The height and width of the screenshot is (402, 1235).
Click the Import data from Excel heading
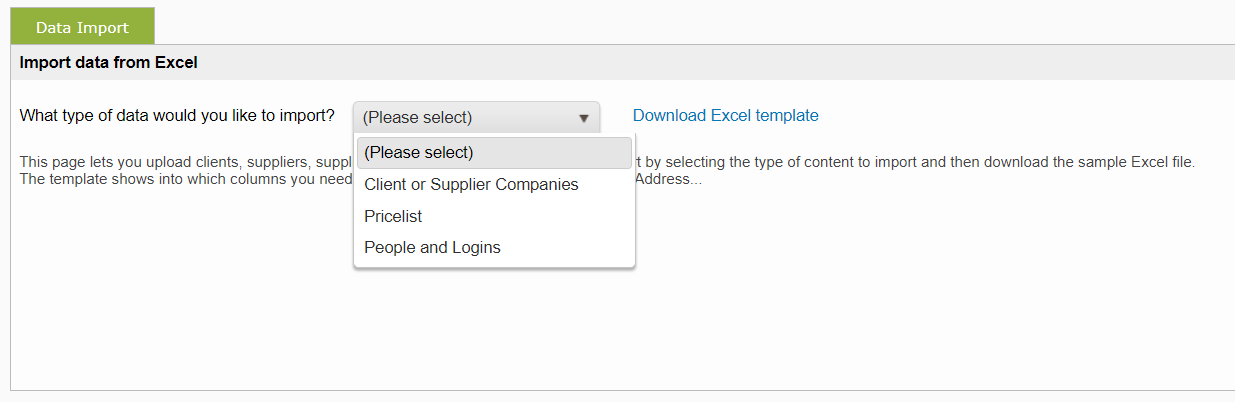click(x=109, y=63)
